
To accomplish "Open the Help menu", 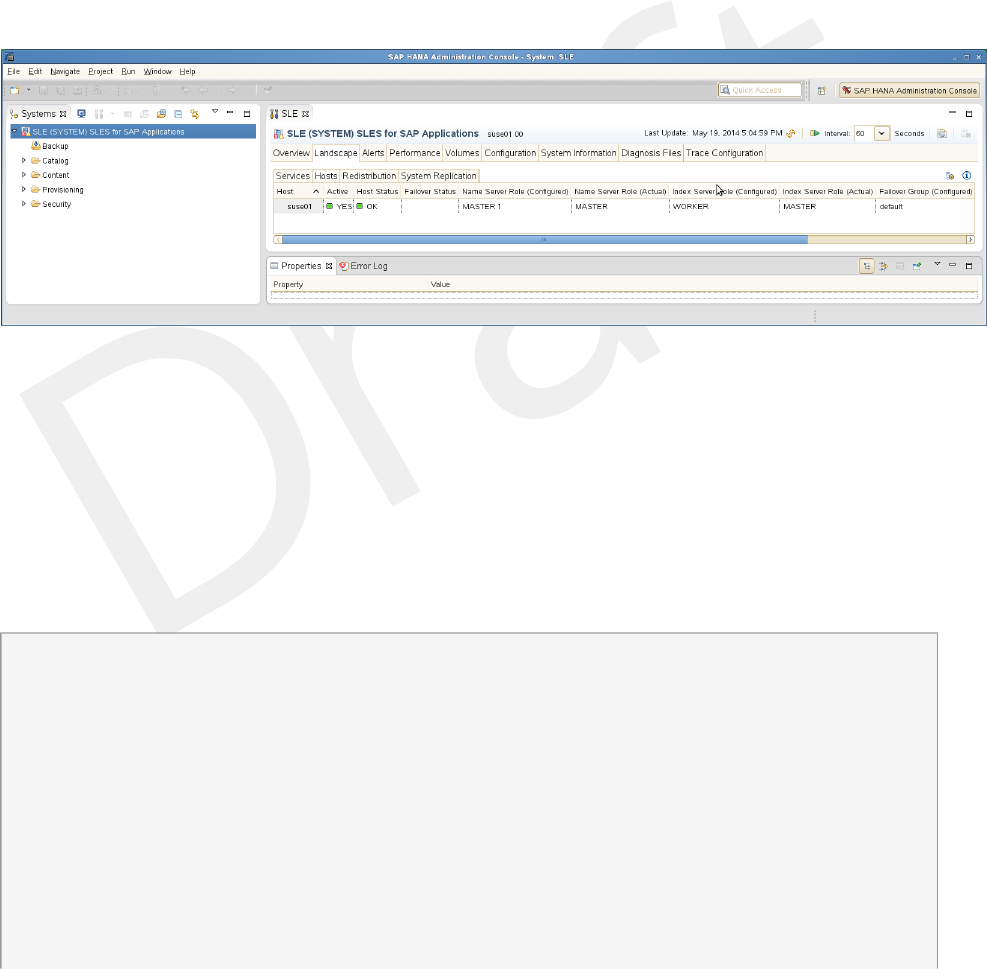I will (188, 72).
